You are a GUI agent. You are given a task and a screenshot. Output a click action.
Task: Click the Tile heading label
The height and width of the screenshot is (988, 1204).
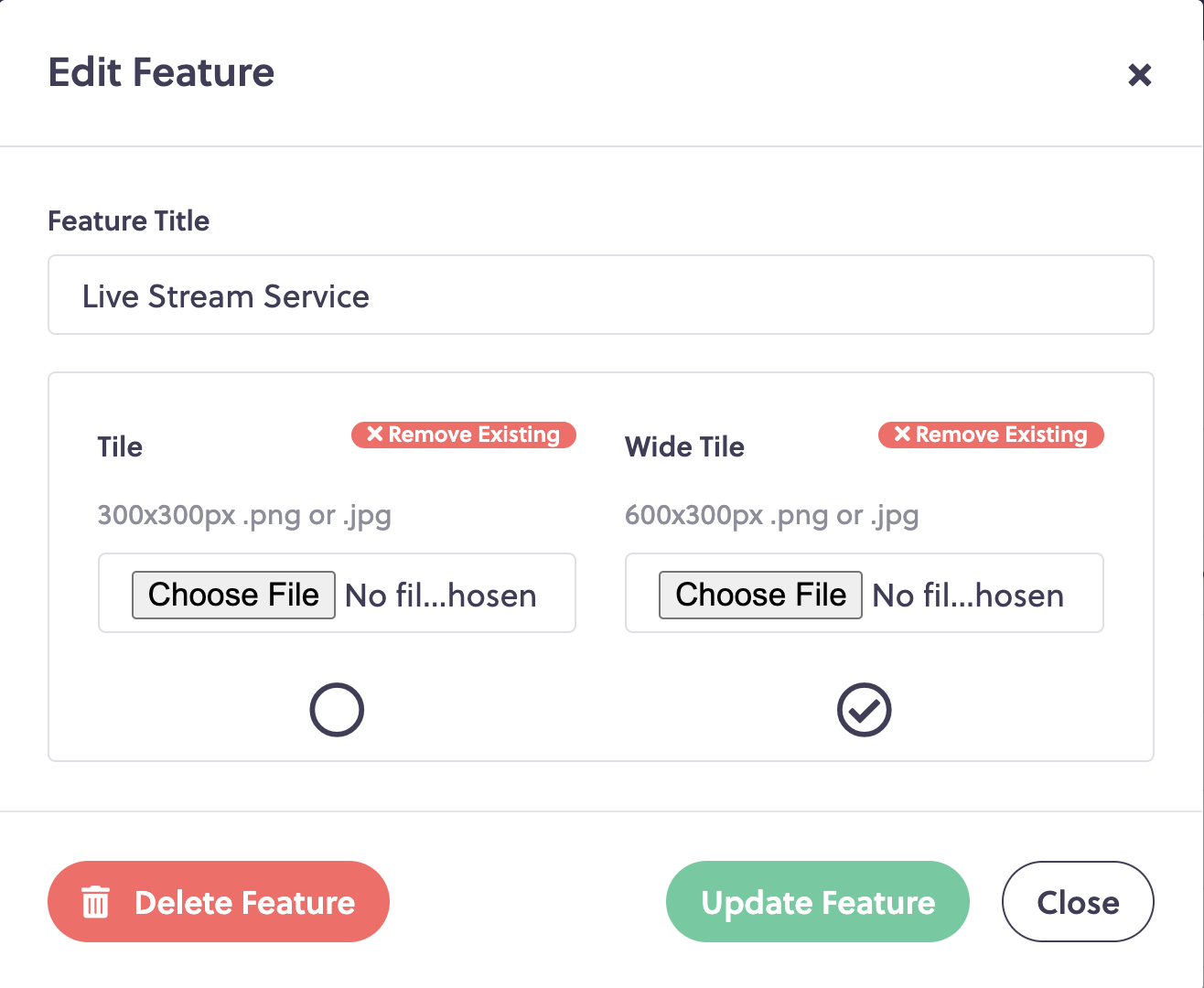[120, 446]
